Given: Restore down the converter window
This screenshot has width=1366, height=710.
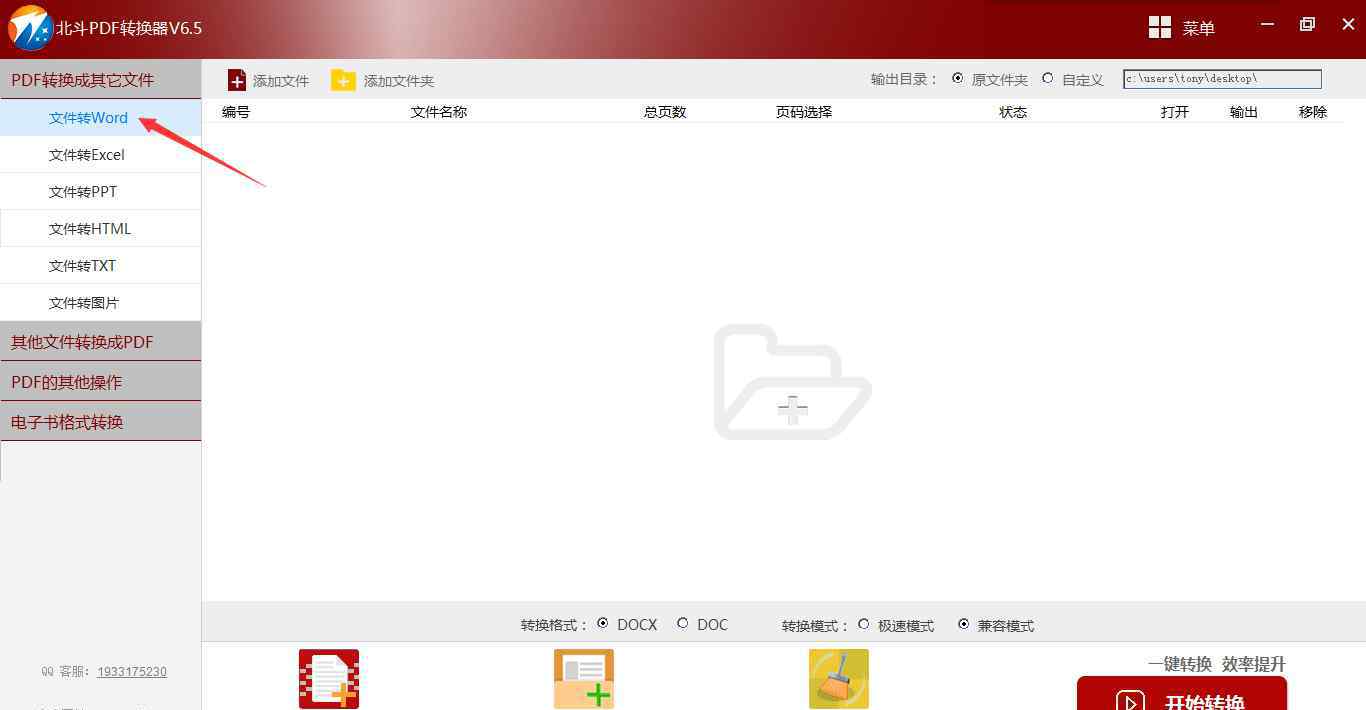Looking at the screenshot, I should [1307, 25].
